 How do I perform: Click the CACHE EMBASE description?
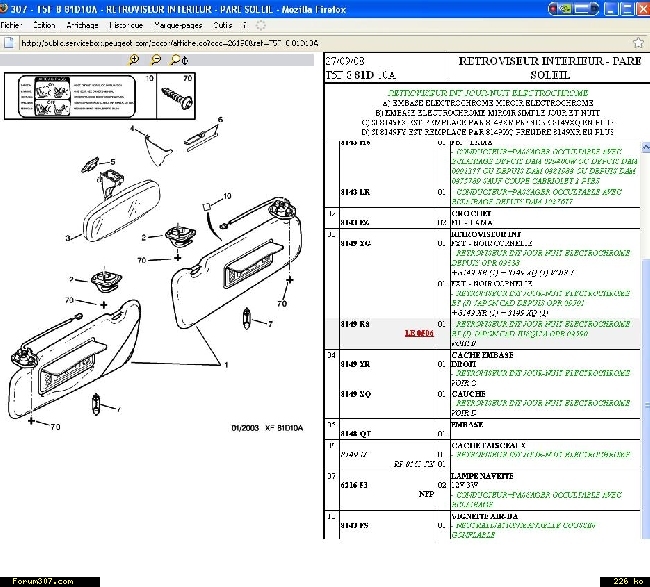click(483, 355)
